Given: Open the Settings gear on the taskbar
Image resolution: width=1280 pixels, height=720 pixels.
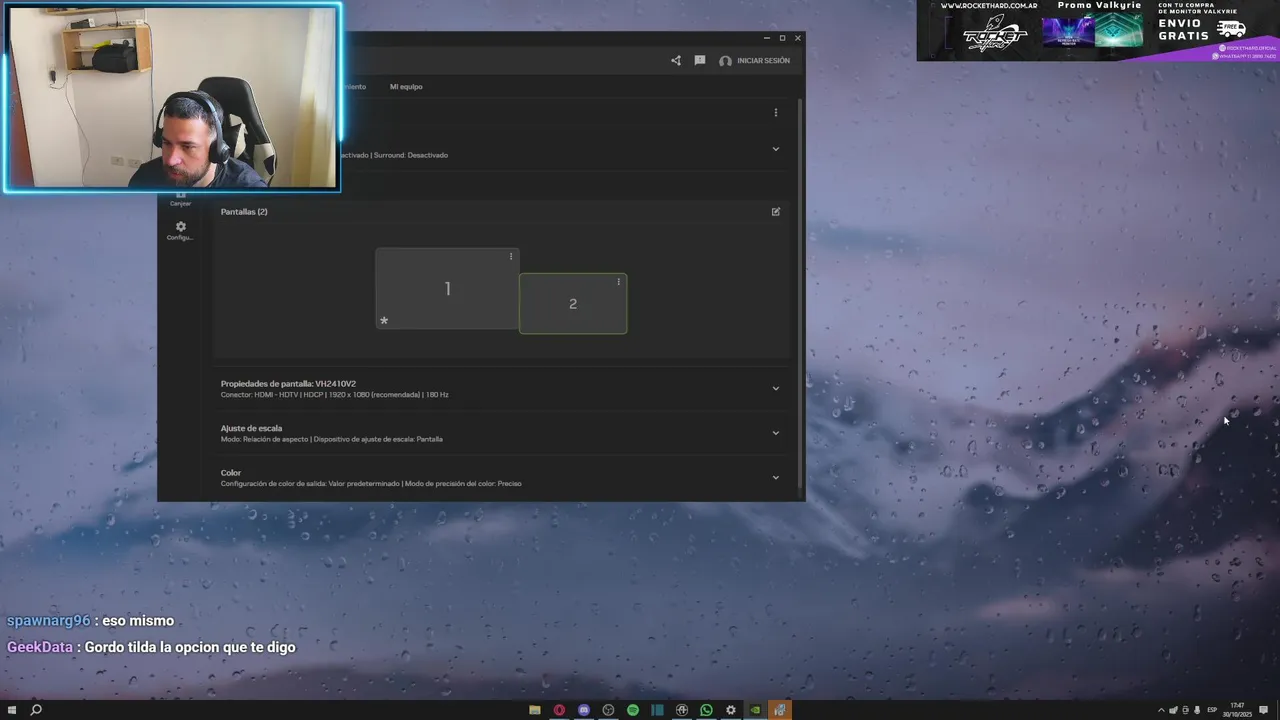Looking at the screenshot, I should pos(731,710).
